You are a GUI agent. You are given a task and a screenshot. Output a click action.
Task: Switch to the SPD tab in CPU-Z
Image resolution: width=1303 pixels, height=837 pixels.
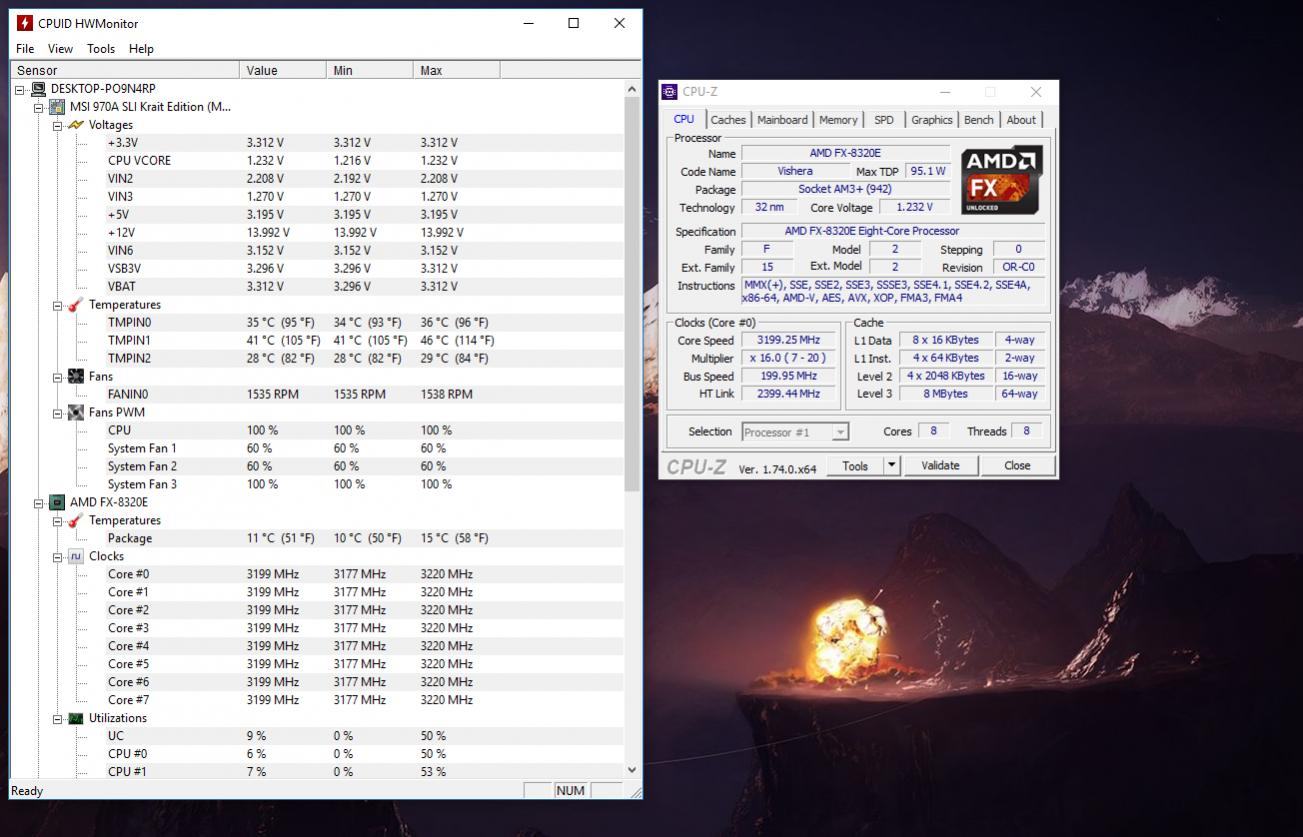(x=884, y=120)
